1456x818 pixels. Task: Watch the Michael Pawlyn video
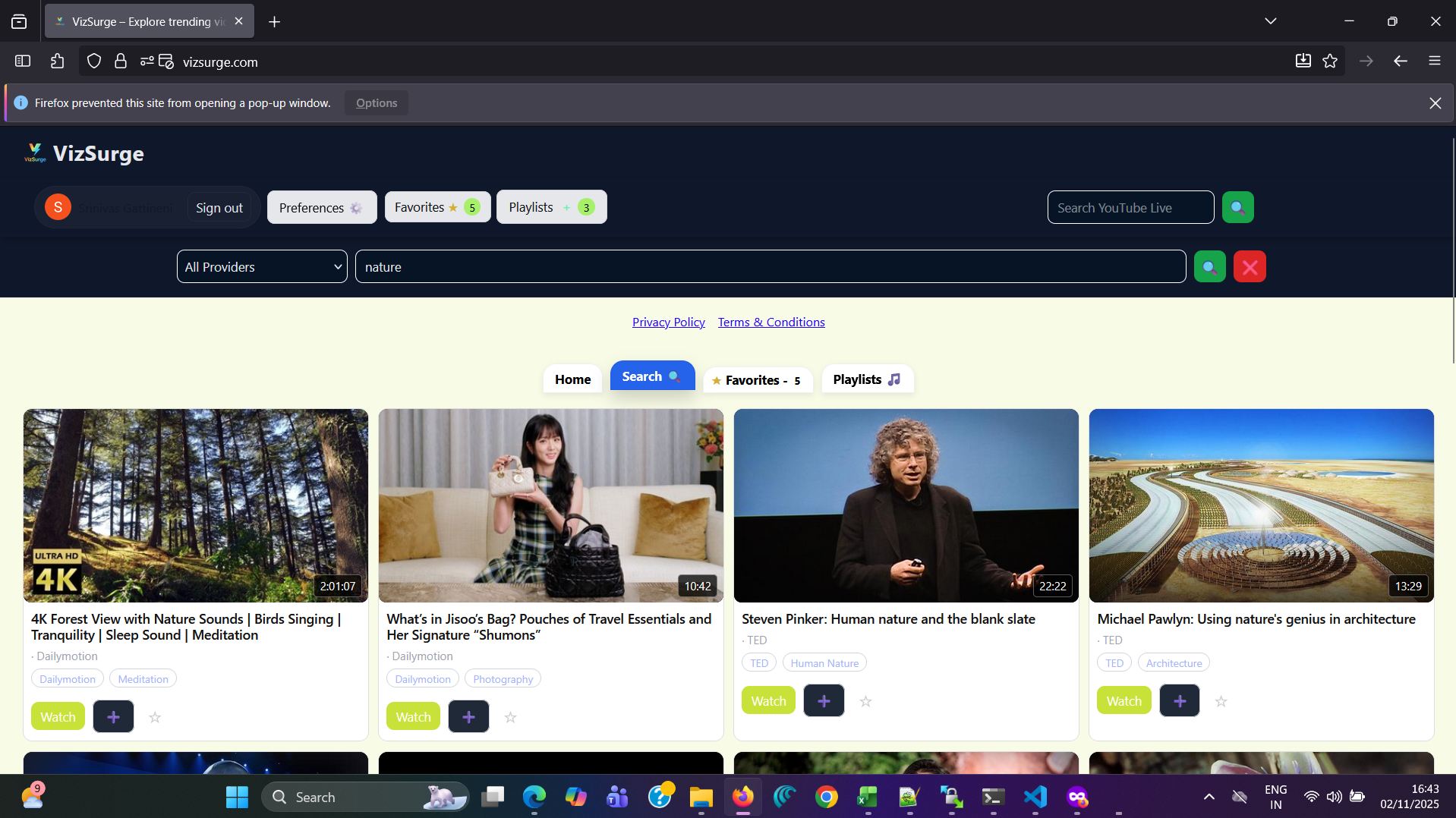click(x=1124, y=700)
